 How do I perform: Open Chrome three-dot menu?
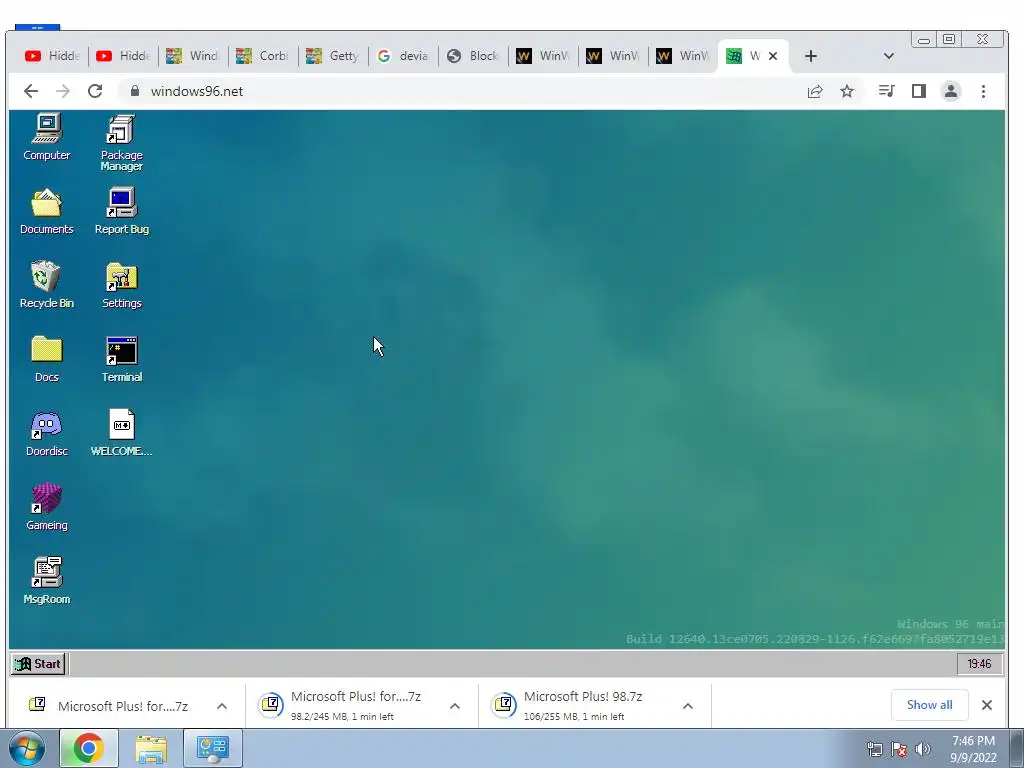984,91
